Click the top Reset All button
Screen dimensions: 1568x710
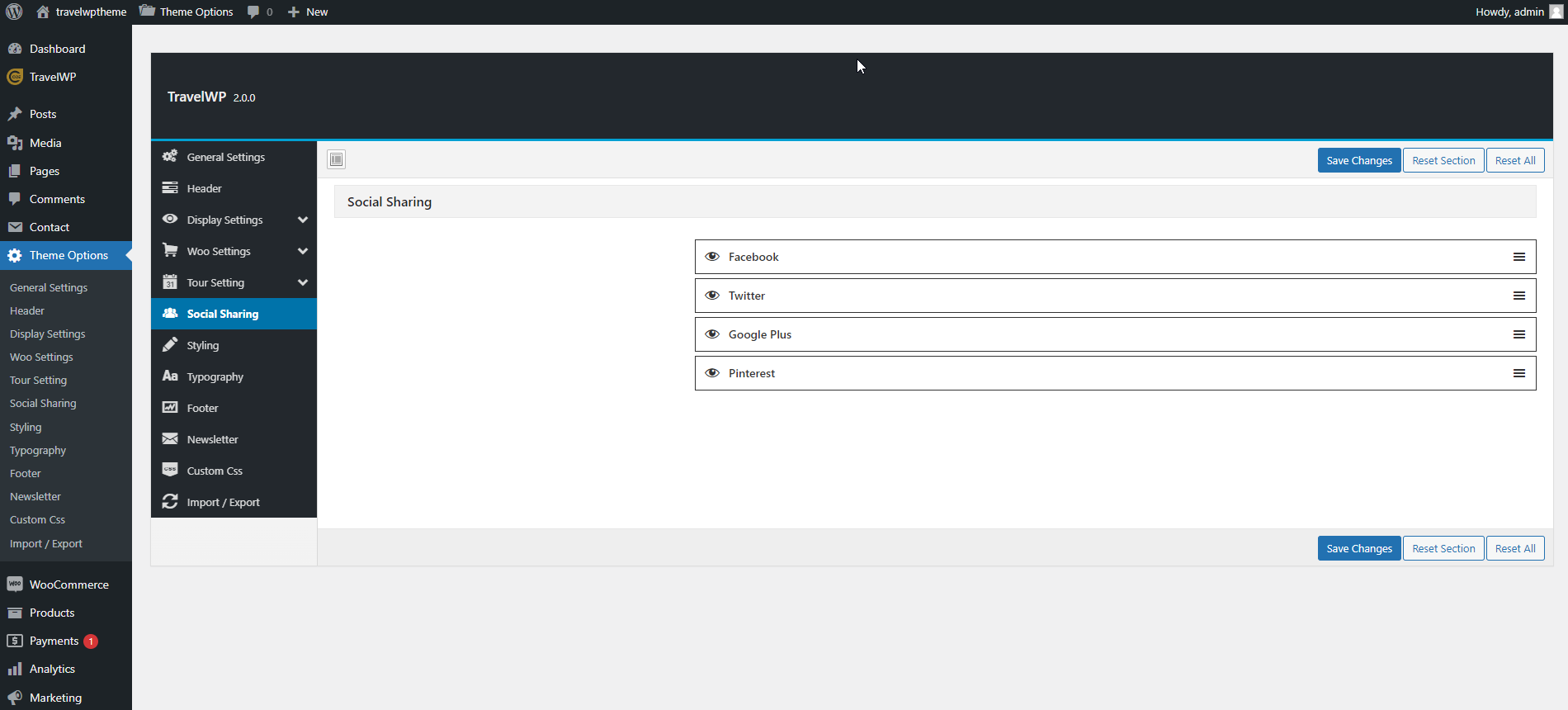coord(1515,160)
